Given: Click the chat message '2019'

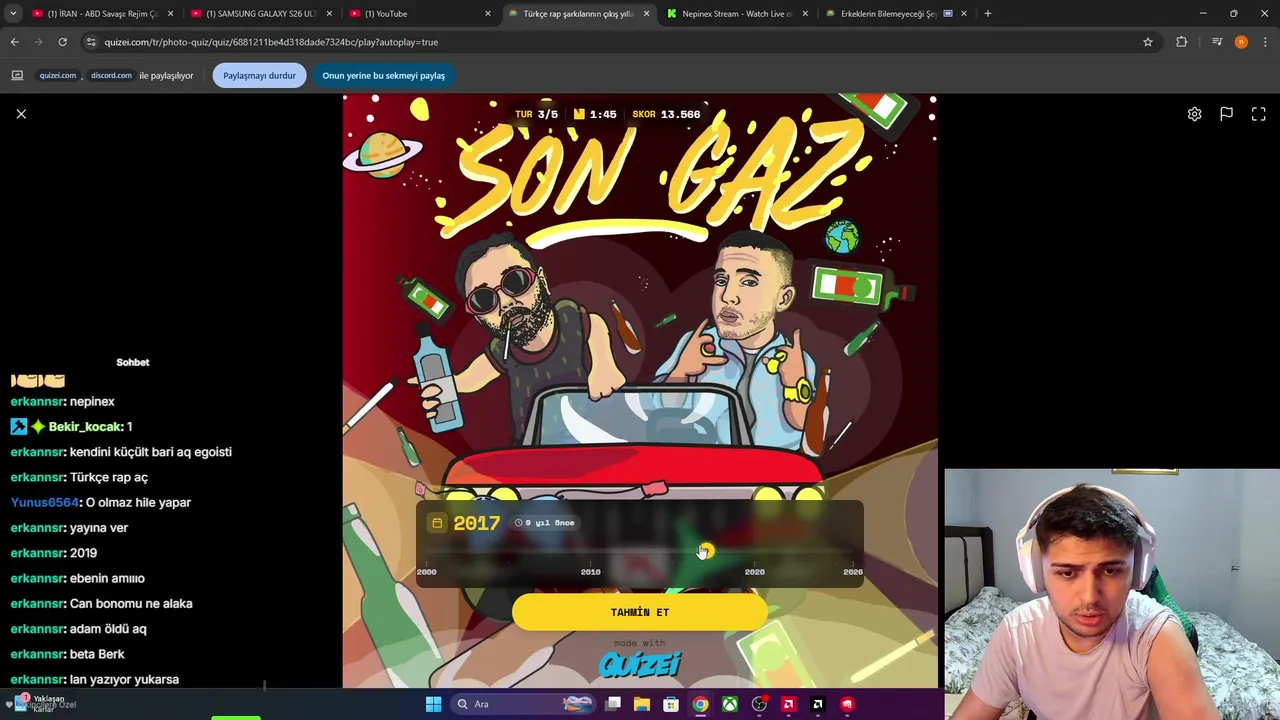Looking at the screenshot, I should pos(83,553).
